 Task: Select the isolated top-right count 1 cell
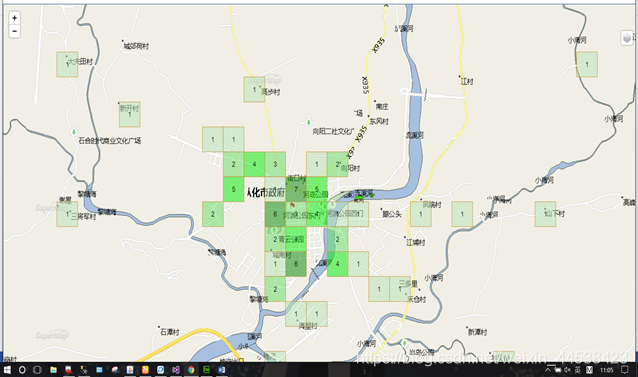(x=587, y=64)
